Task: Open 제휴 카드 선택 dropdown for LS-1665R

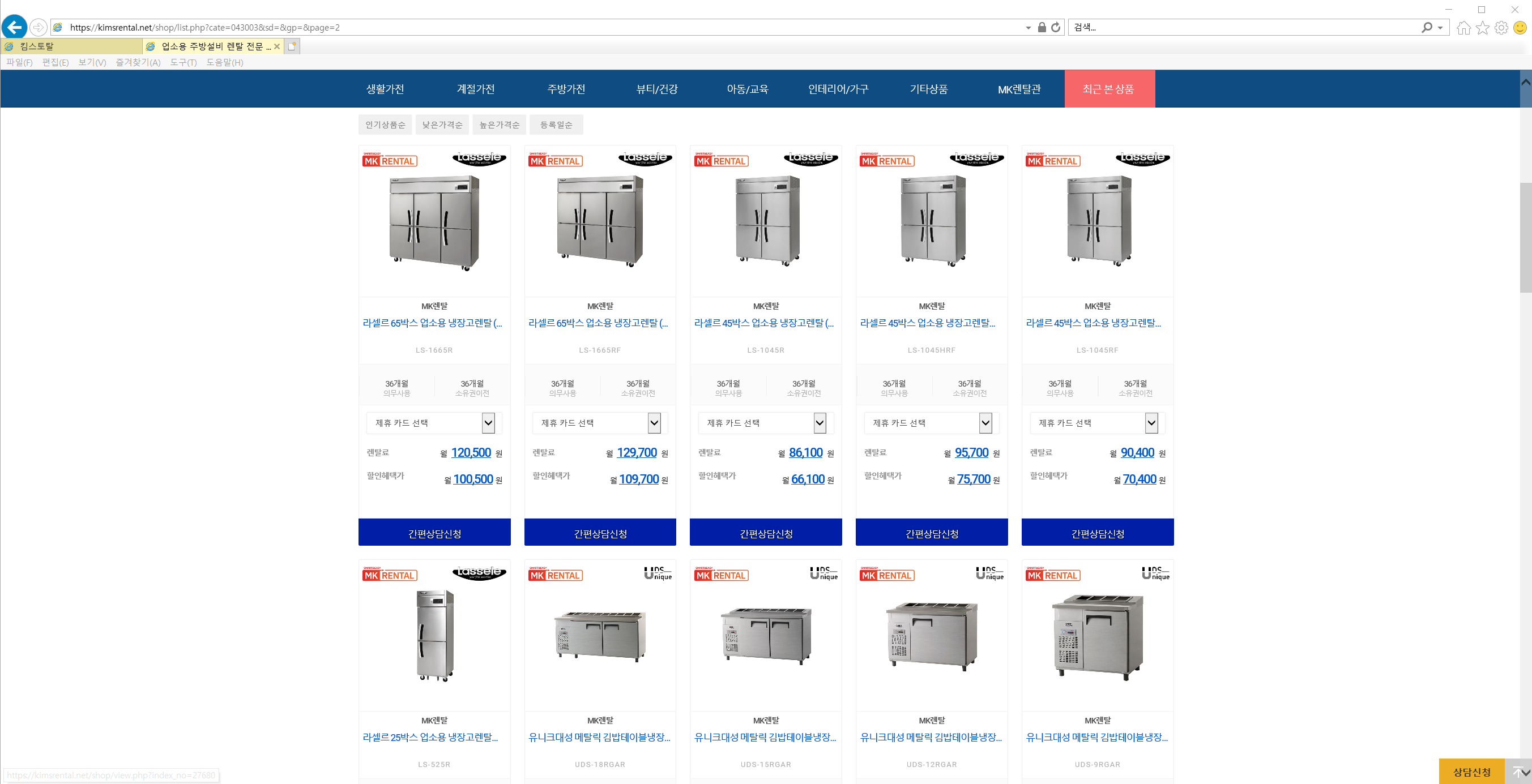Action: click(434, 423)
